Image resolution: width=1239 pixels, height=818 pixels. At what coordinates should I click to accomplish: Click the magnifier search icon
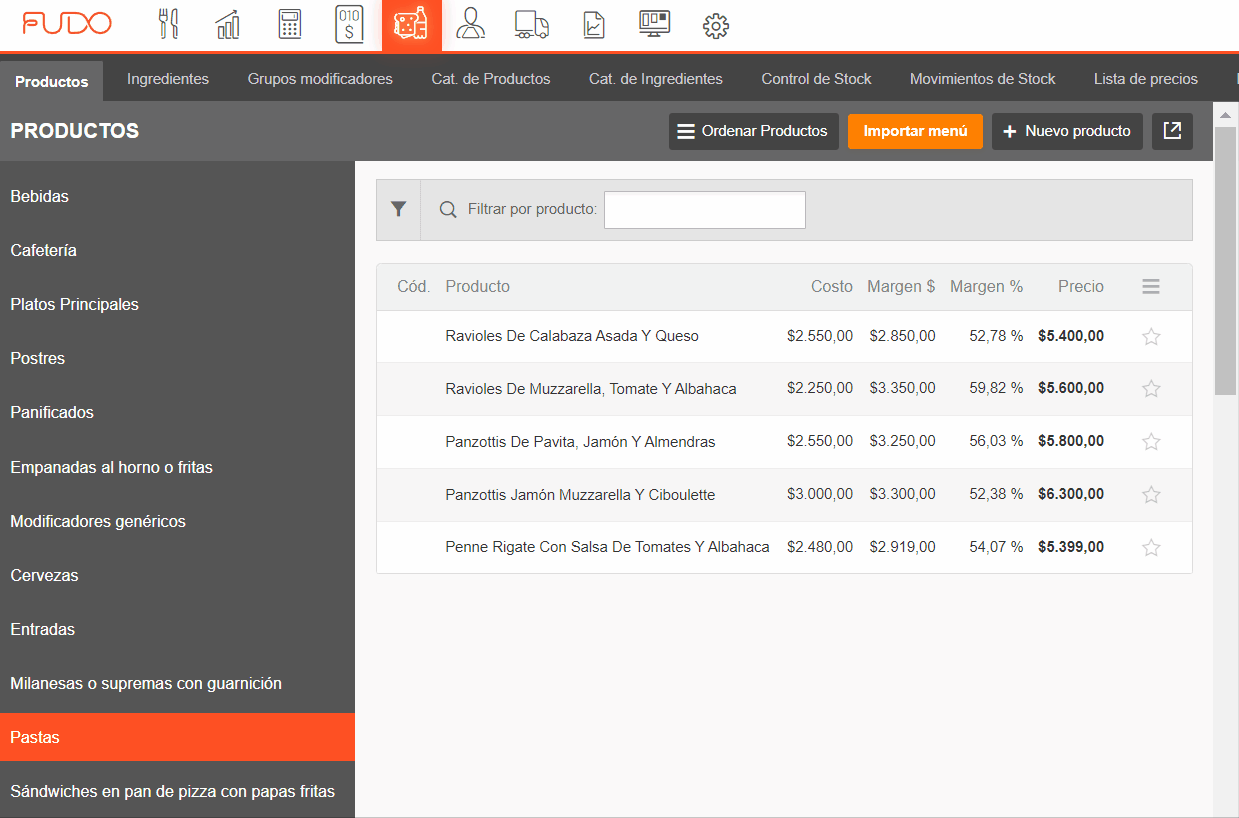448,210
